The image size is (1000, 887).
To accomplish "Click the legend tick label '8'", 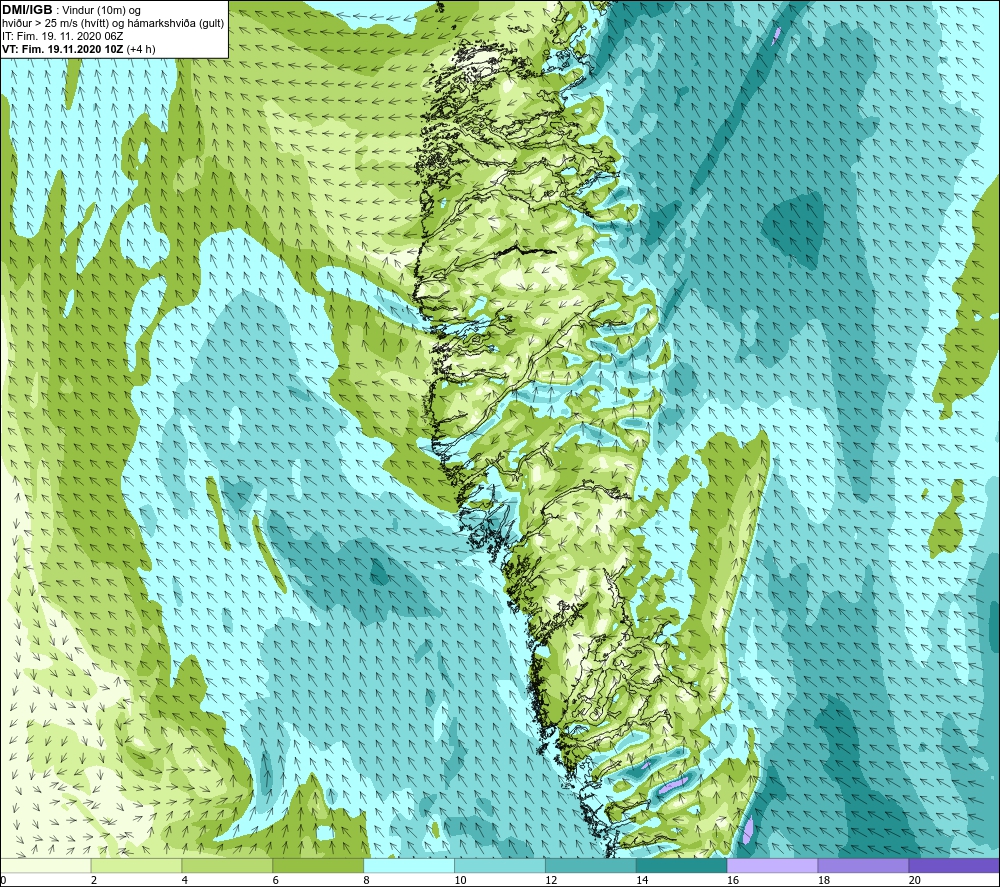I will tap(366, 880).
